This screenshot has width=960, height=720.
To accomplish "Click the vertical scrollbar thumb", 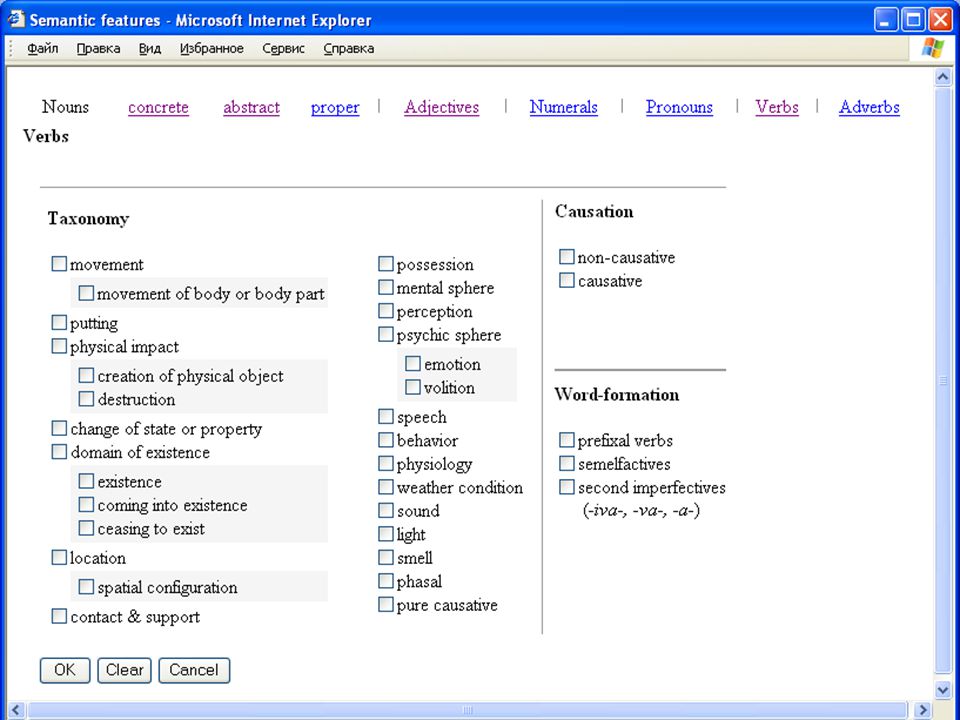I will 943,380.
